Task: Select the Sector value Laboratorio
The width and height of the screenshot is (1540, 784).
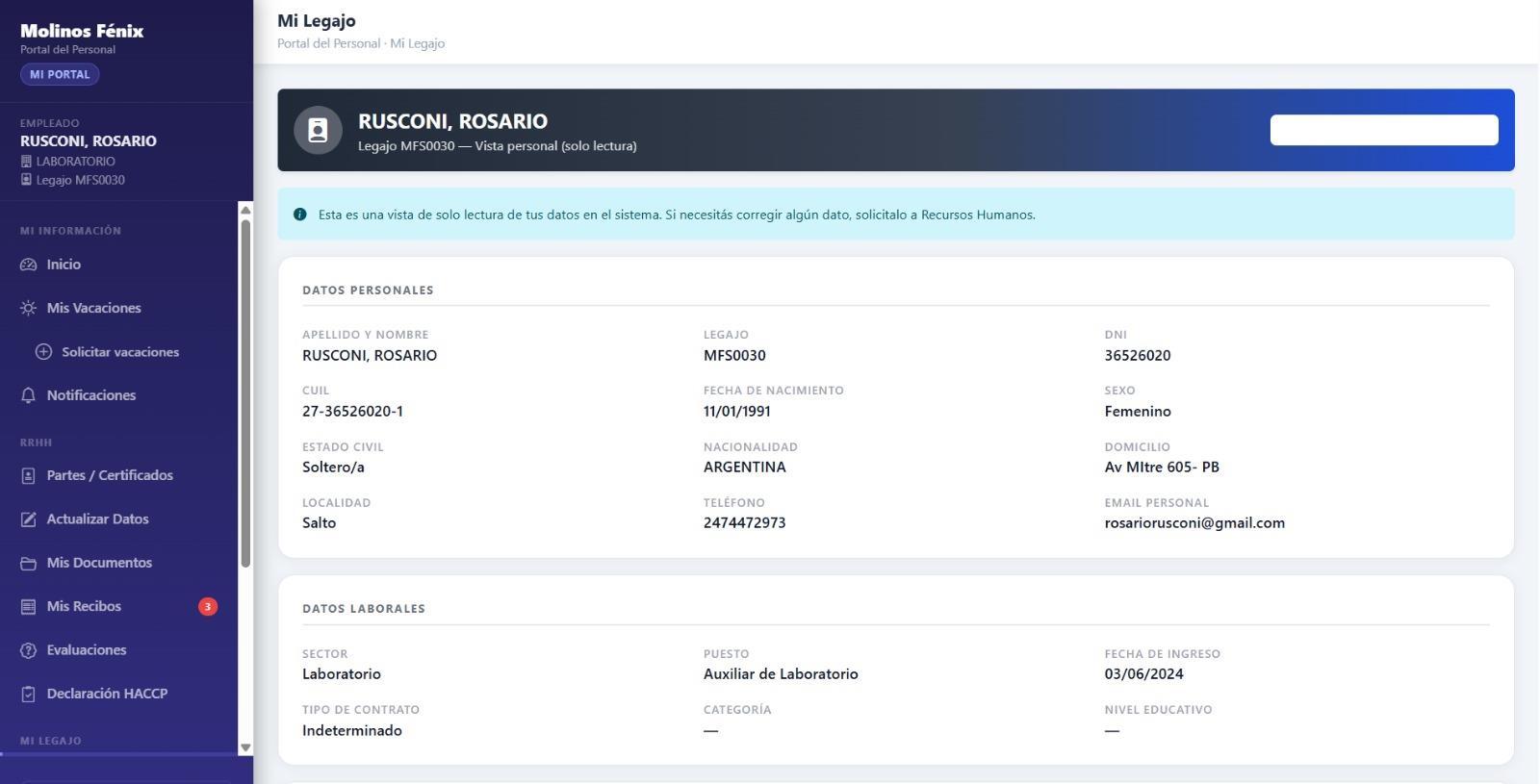Action: (342, 674)
